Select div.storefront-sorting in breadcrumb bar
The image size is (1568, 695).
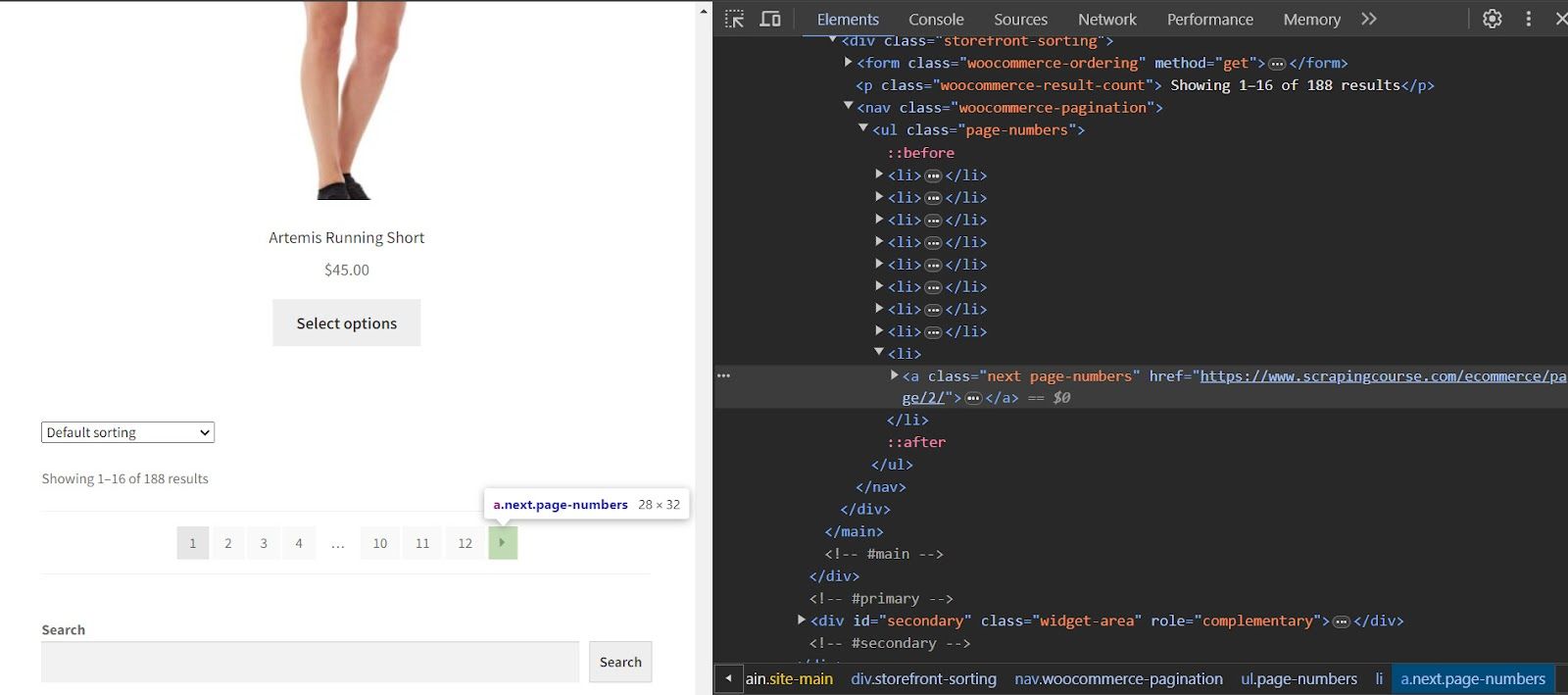(x=923, y=678)
